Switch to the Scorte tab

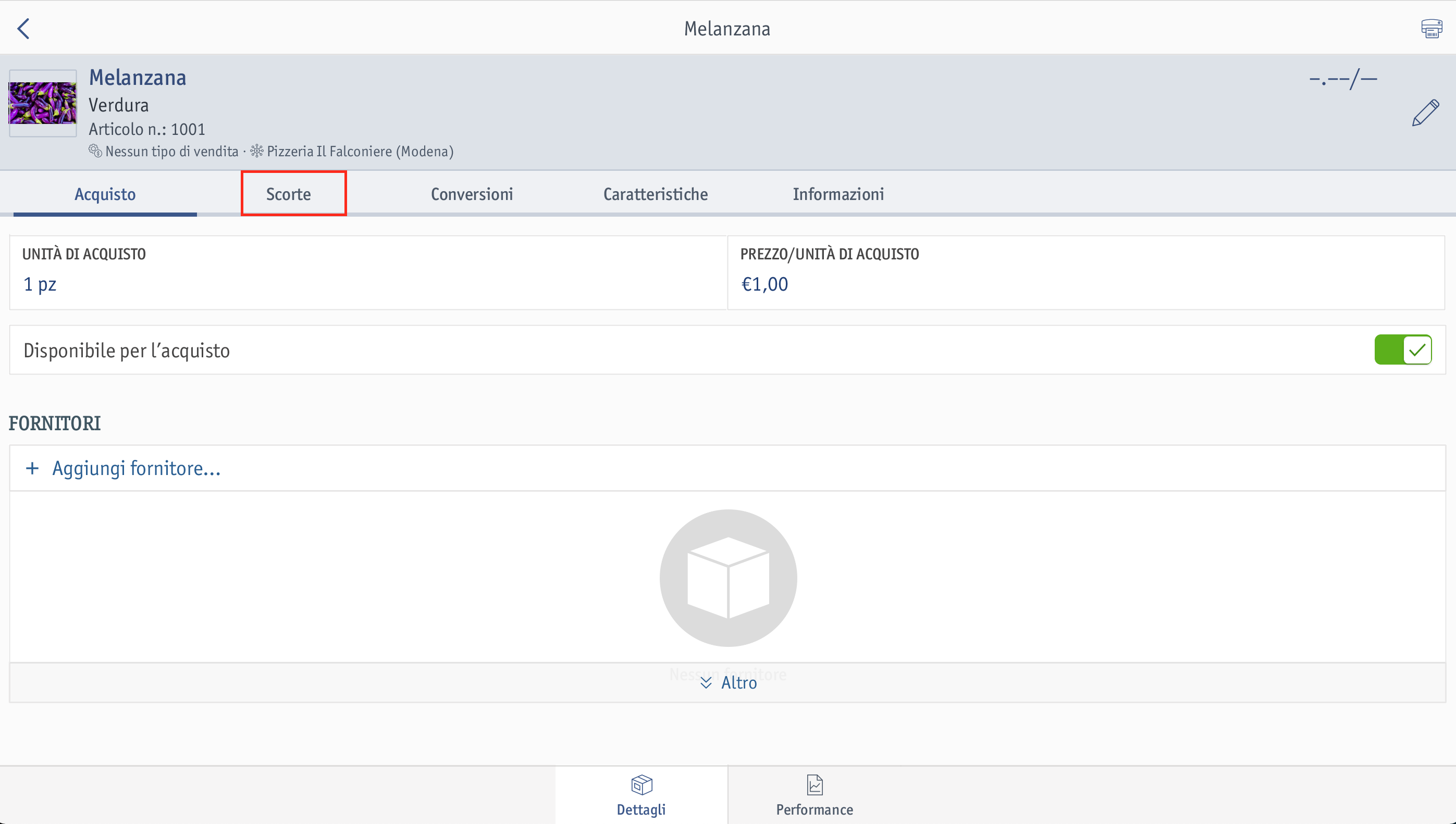(x=289, y=194)
